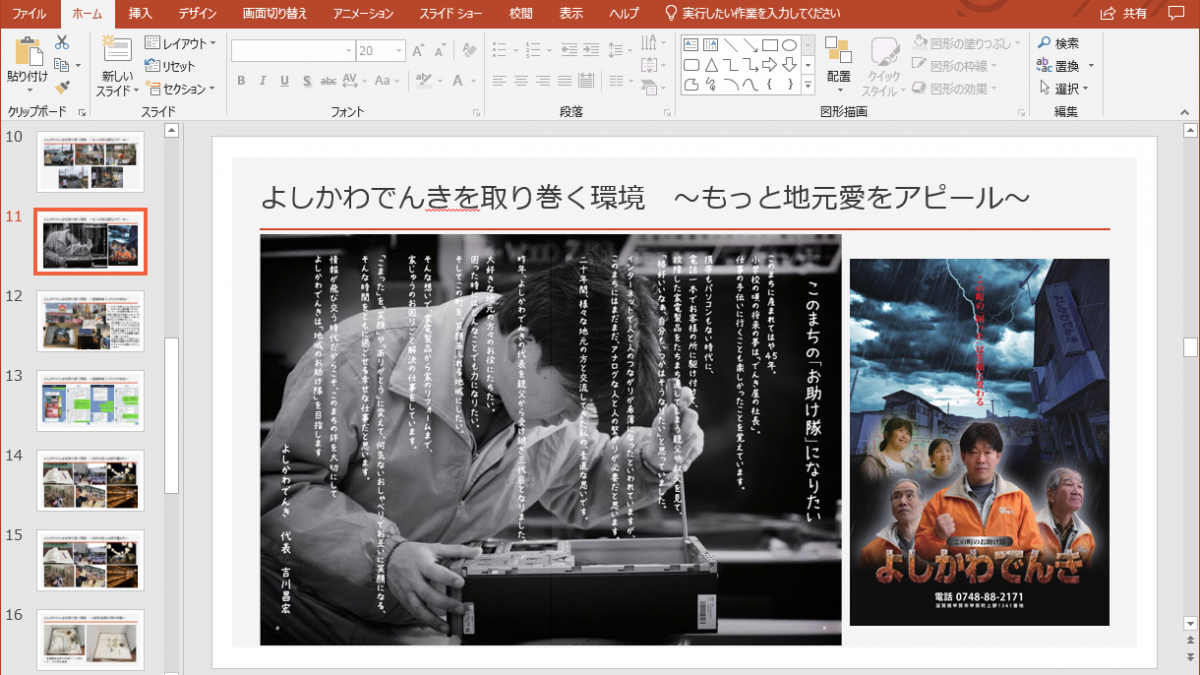Select the Format Painter brush icon
The image size is (1200, 675).
[x=62, y=88]
